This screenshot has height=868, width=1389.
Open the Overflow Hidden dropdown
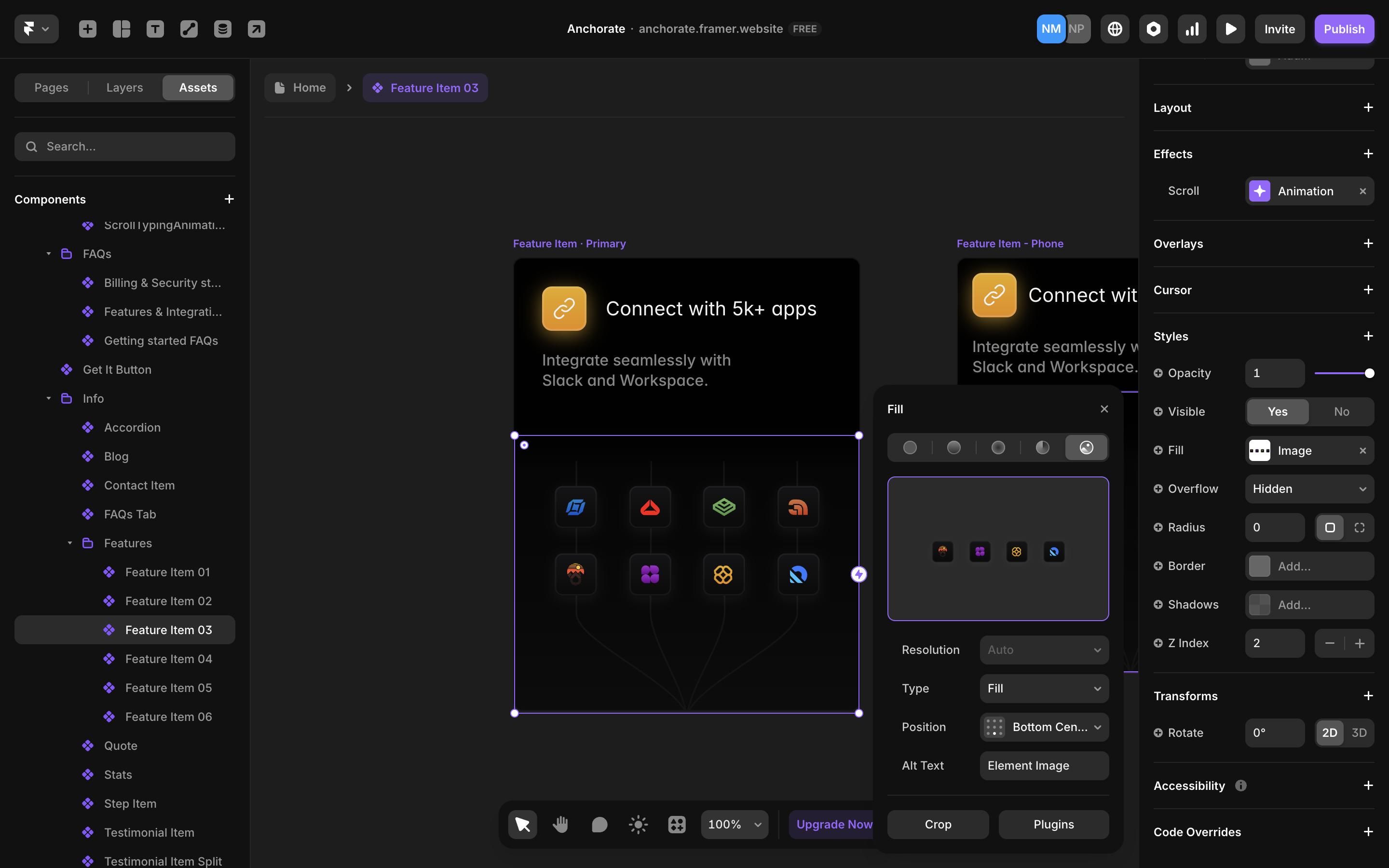pos(1309,488)
